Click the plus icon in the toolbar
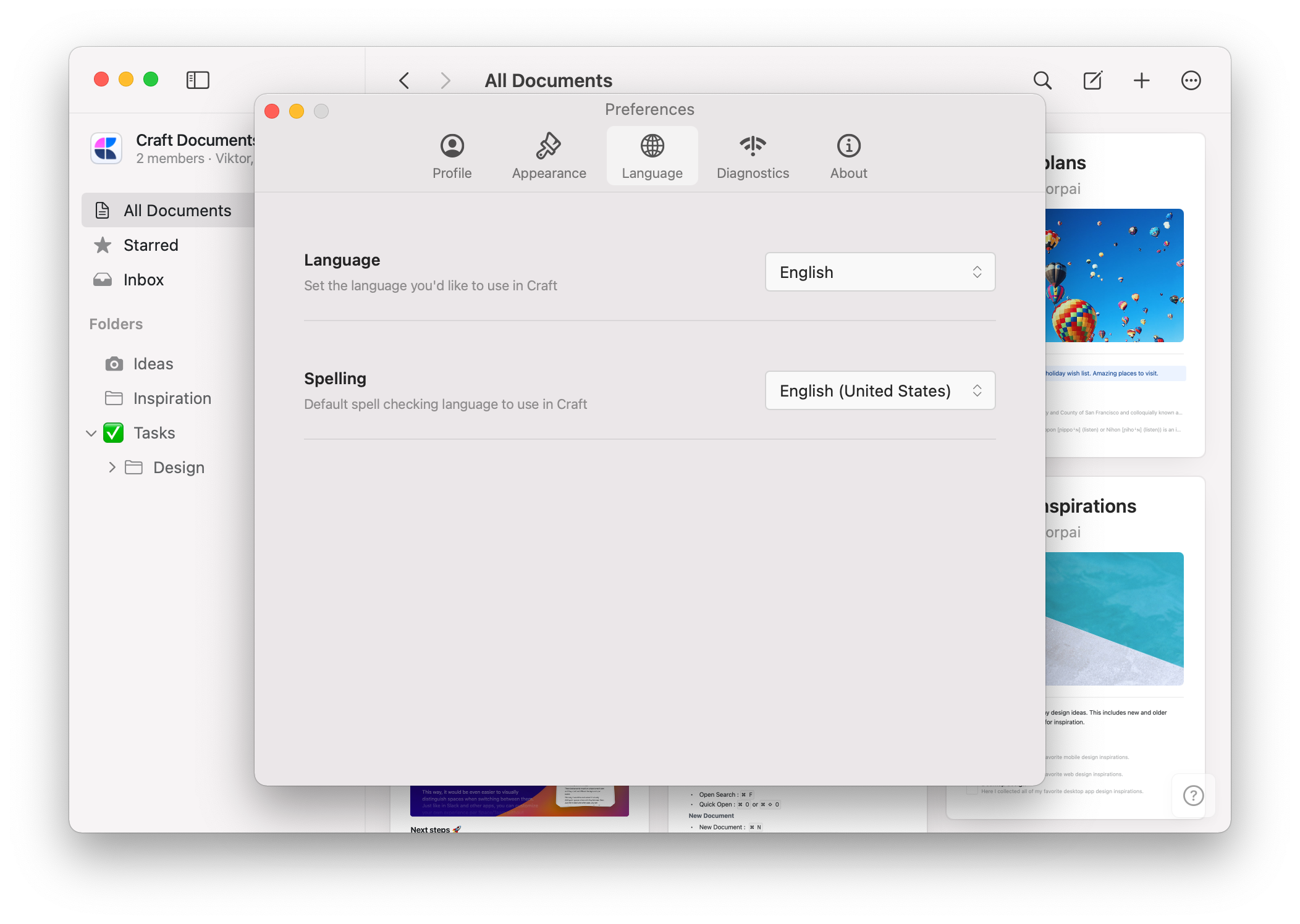The height and width of the screenshot is (924, 1300). (x=1141, y=80)
